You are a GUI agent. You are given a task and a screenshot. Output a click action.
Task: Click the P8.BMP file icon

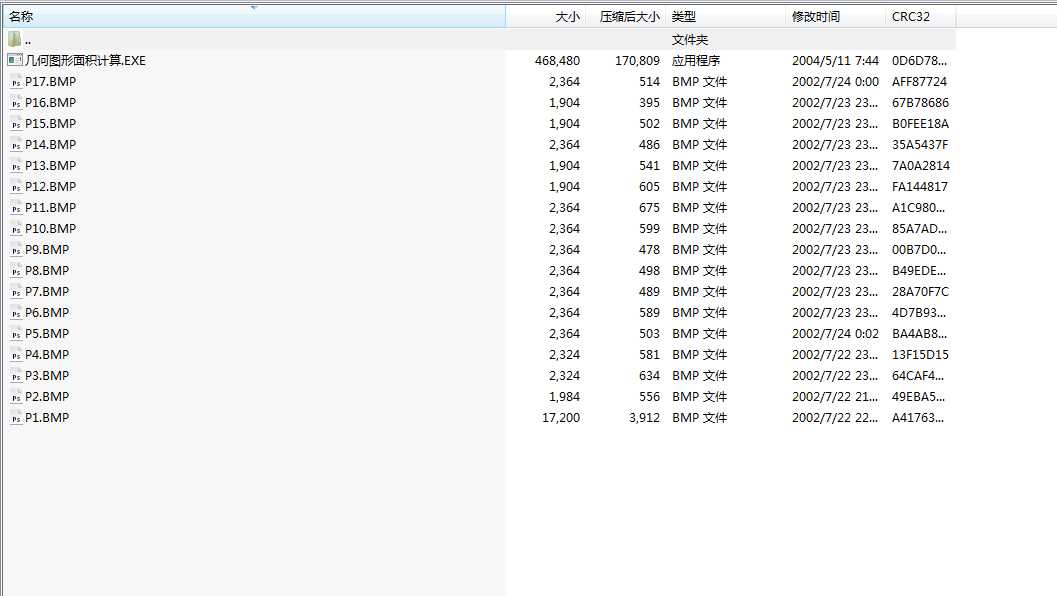point(16,270)
